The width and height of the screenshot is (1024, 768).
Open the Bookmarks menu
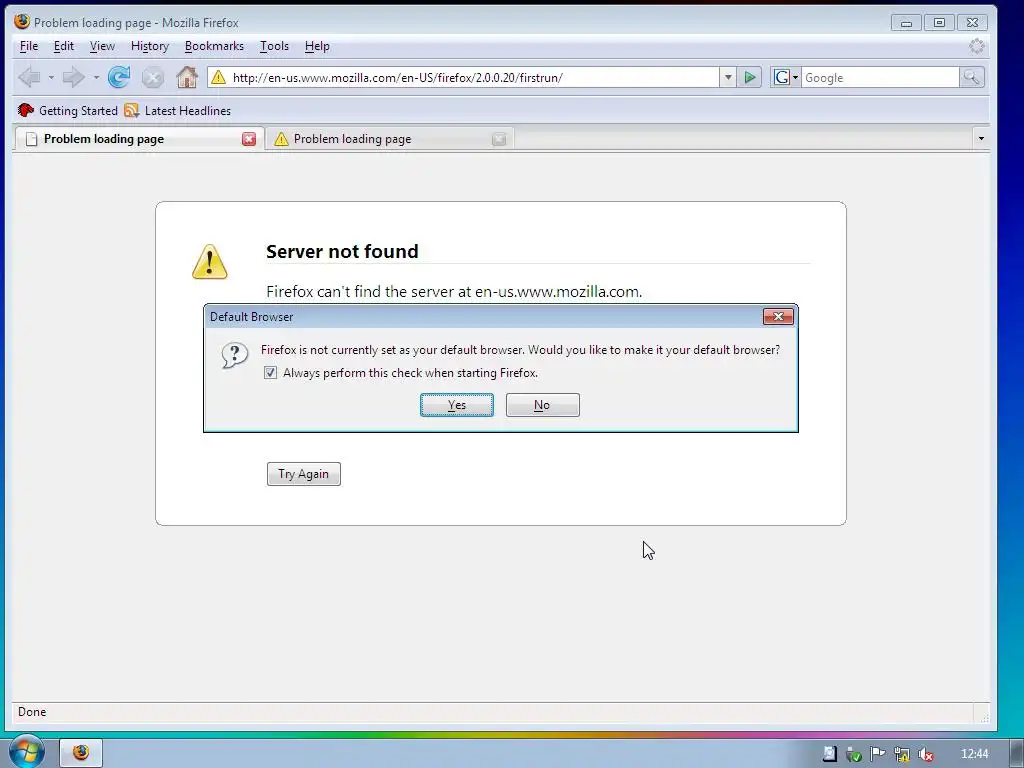(x=214, y=46)
